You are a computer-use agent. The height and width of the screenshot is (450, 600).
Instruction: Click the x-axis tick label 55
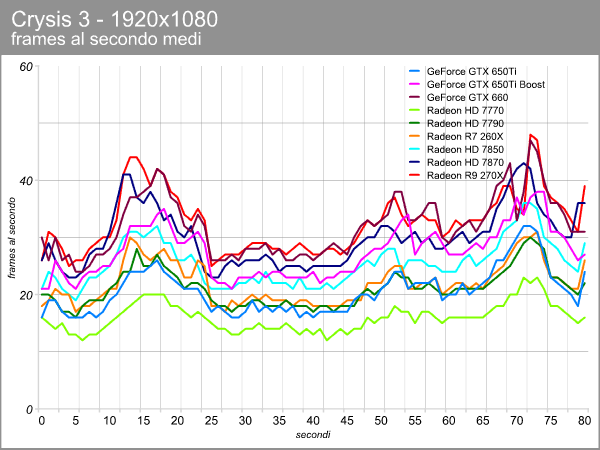click(415, 421)
